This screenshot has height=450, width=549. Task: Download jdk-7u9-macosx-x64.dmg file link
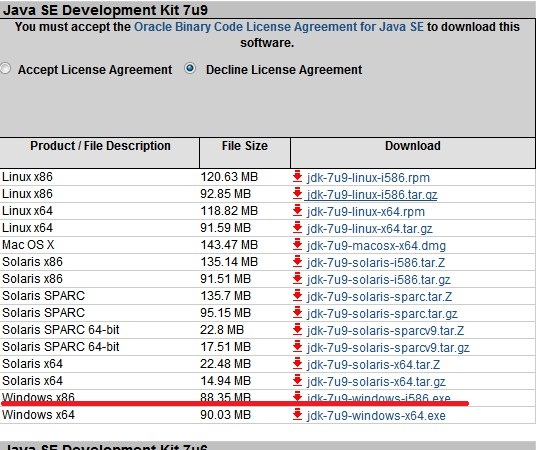pos(376,245)
